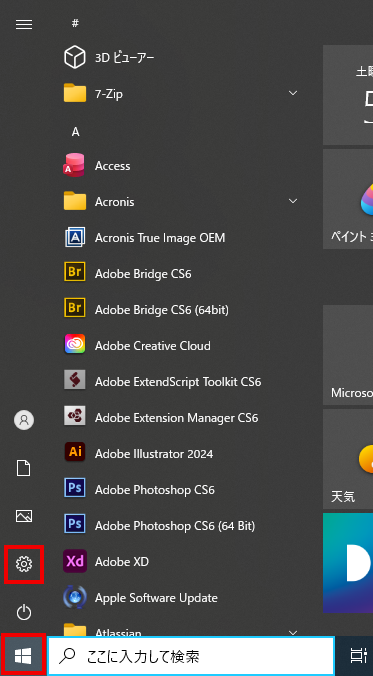Select the Adobe Illustrator 2024 label

click(154, 454)
